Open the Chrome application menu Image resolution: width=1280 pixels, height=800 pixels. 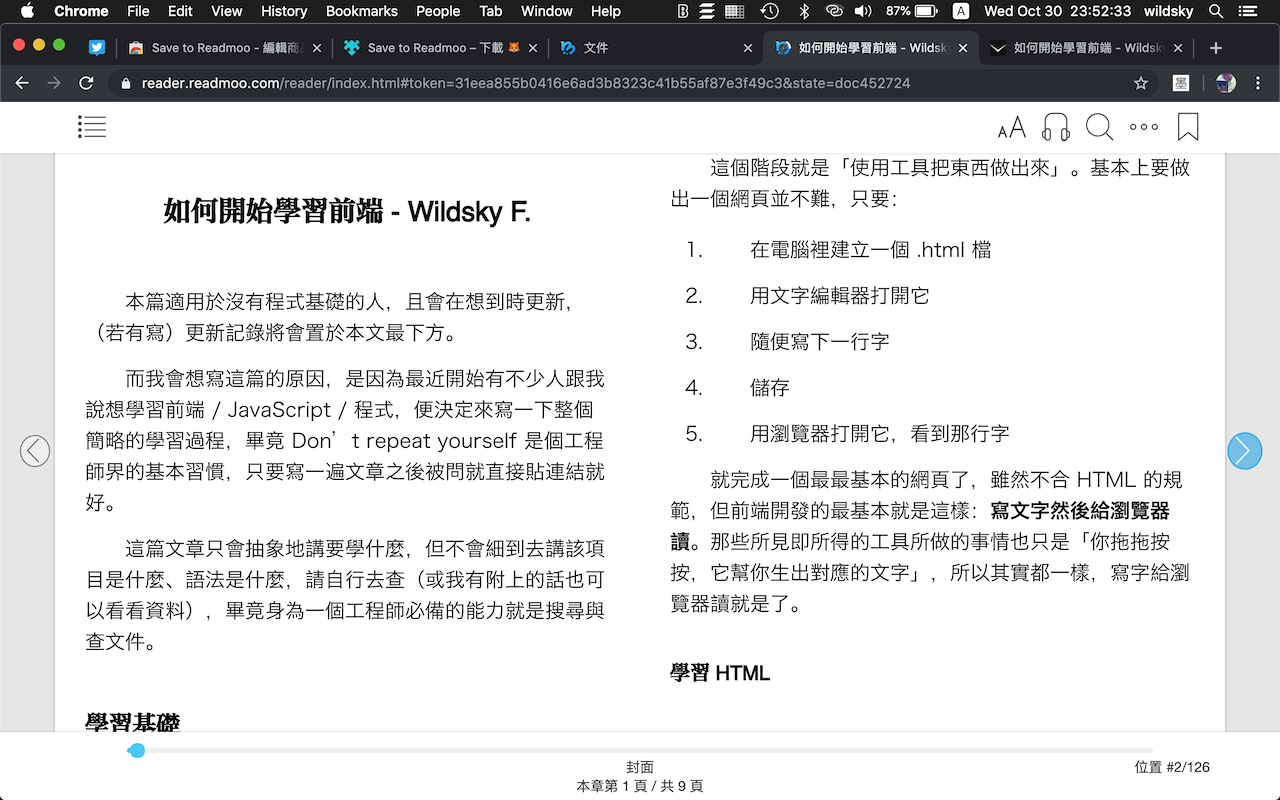pos(81,11)
